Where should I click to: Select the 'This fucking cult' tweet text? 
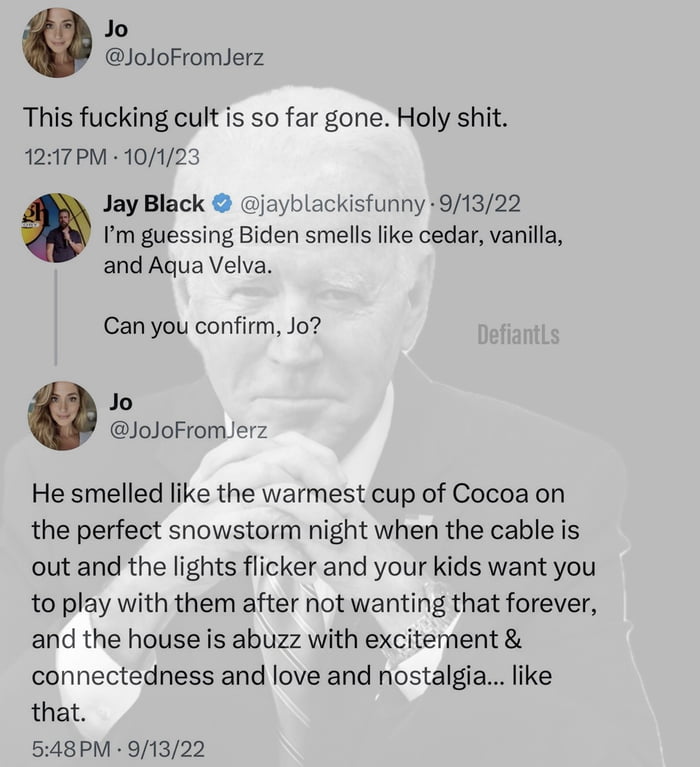pos(266,119)
